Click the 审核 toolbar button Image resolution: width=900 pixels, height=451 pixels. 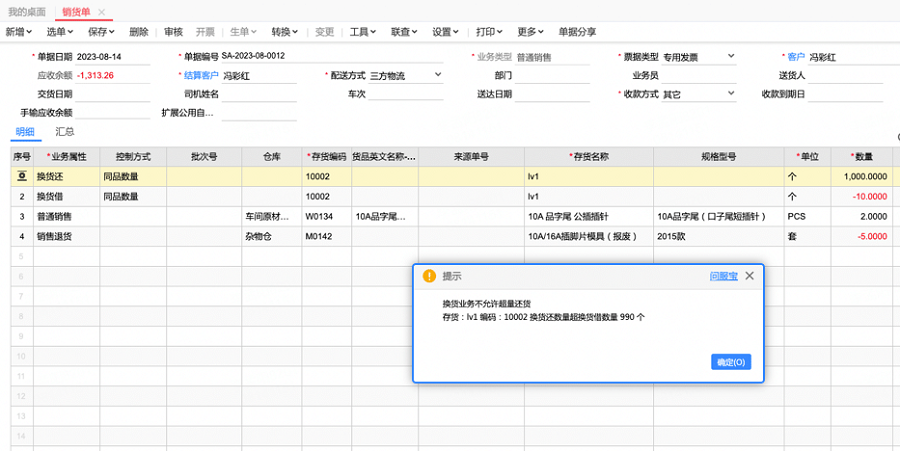173,32
